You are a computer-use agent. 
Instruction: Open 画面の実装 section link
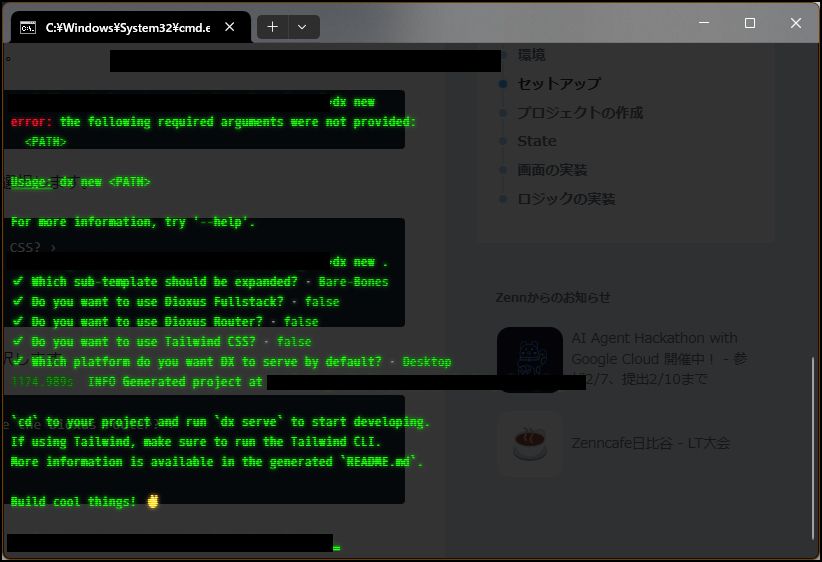pos(552,170)
